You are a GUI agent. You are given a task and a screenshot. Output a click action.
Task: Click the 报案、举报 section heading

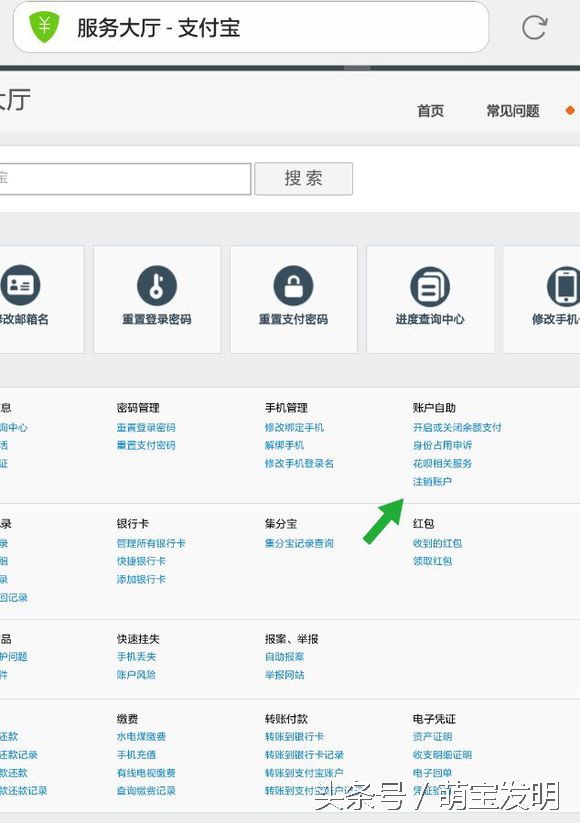coord(292,639)
